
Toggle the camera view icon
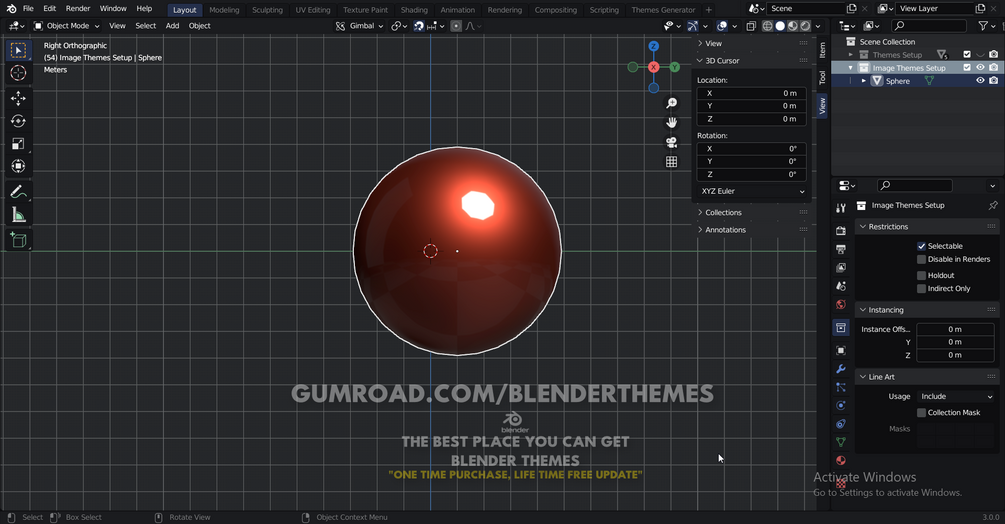671,142
